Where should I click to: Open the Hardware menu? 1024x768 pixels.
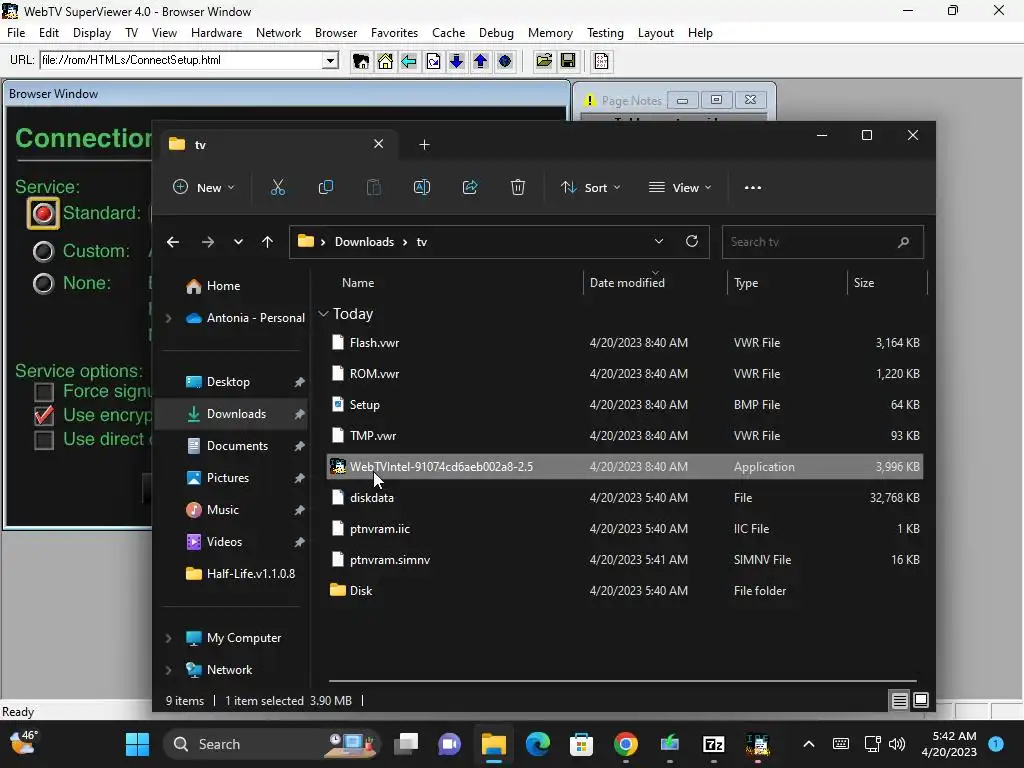pos(216,33)
